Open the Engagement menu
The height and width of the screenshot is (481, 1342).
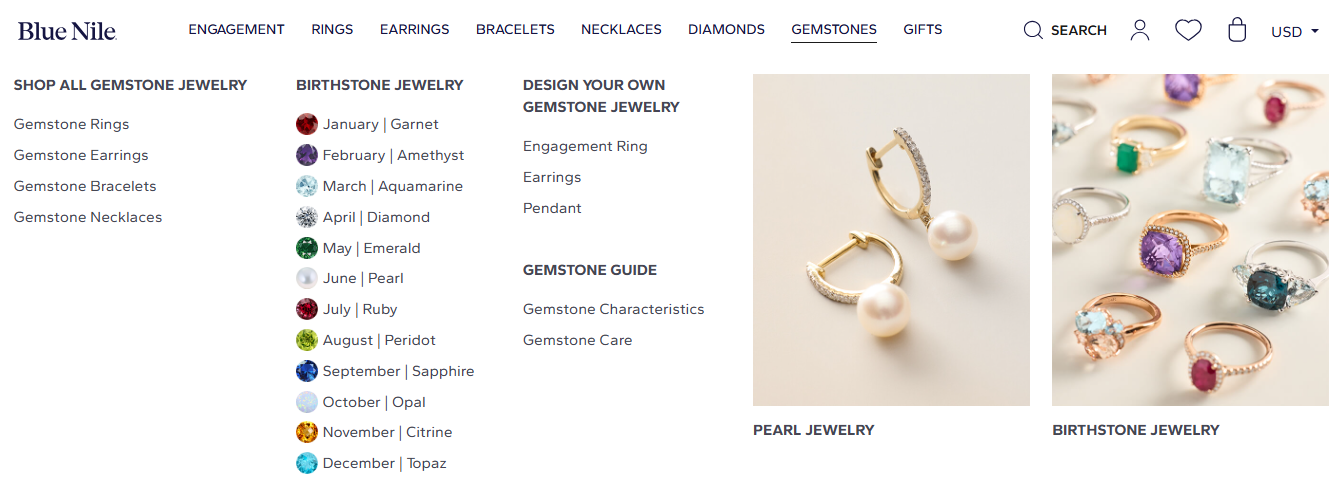click(236, 30)
